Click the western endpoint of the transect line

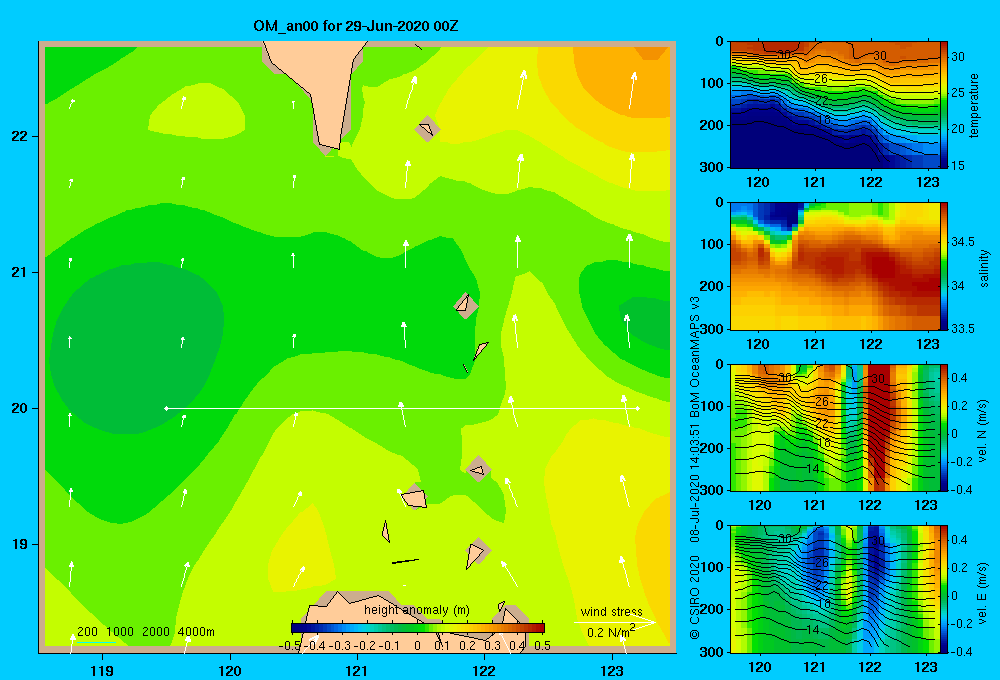[166, 408]
